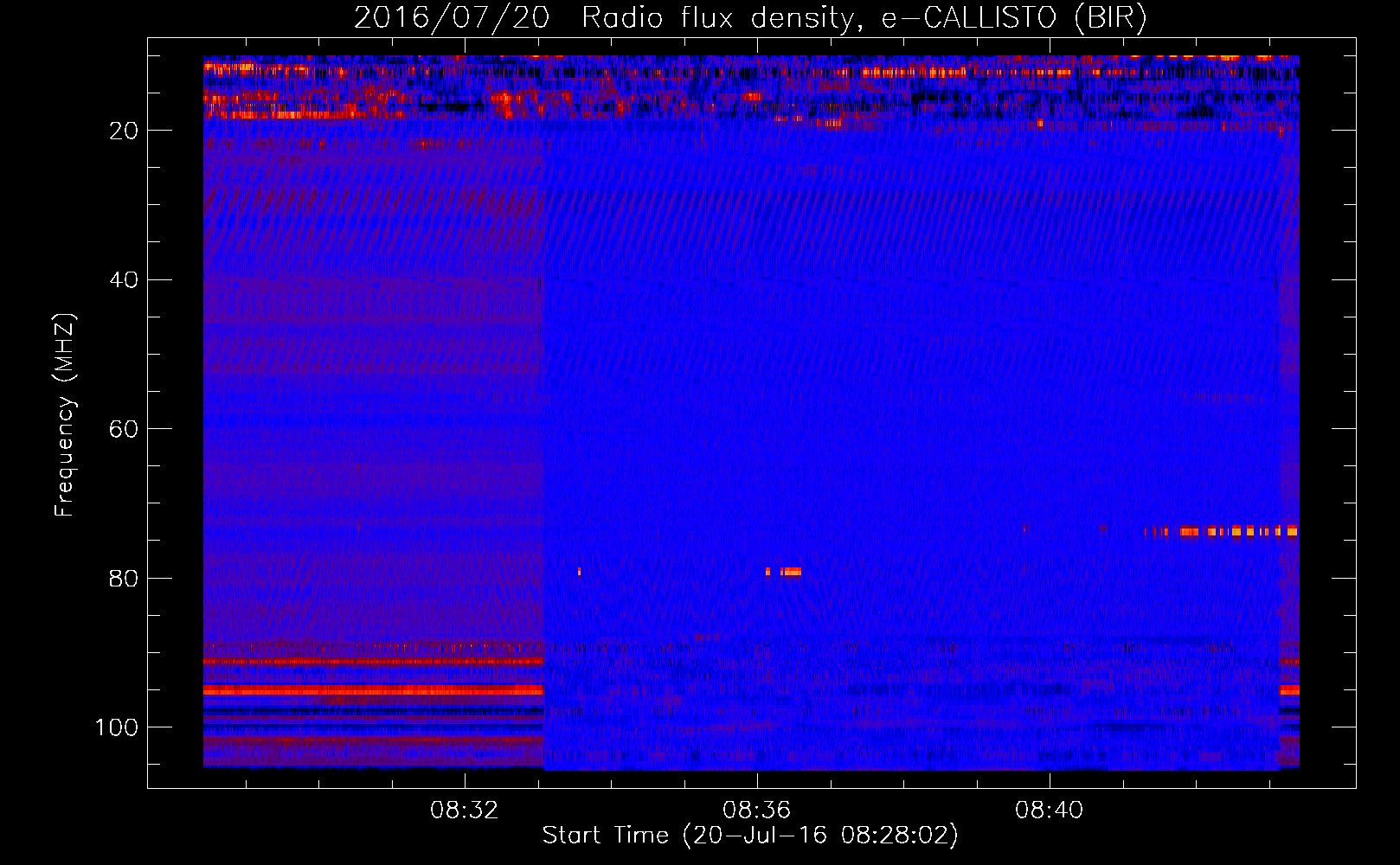
Task: Pick the 60 MHz frequency tick label
Action: click(125, 430)
